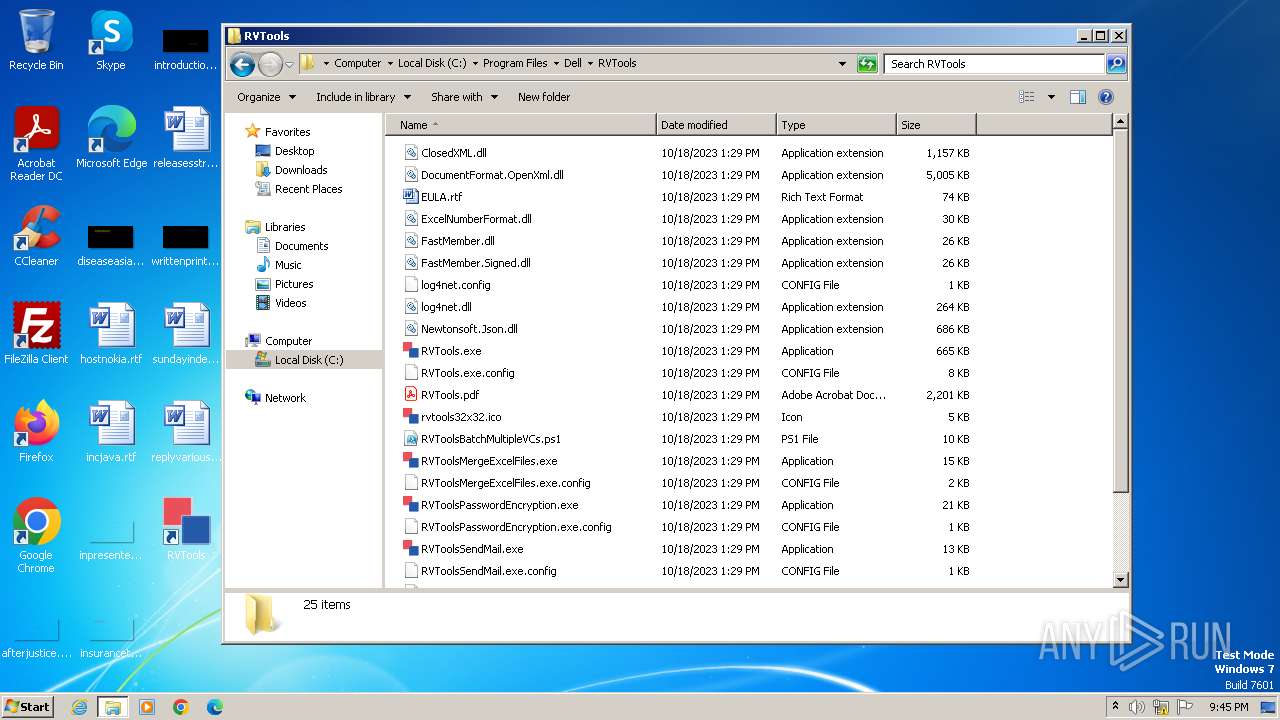Open the Organize dropdown menu

click(x=266, y=97)
